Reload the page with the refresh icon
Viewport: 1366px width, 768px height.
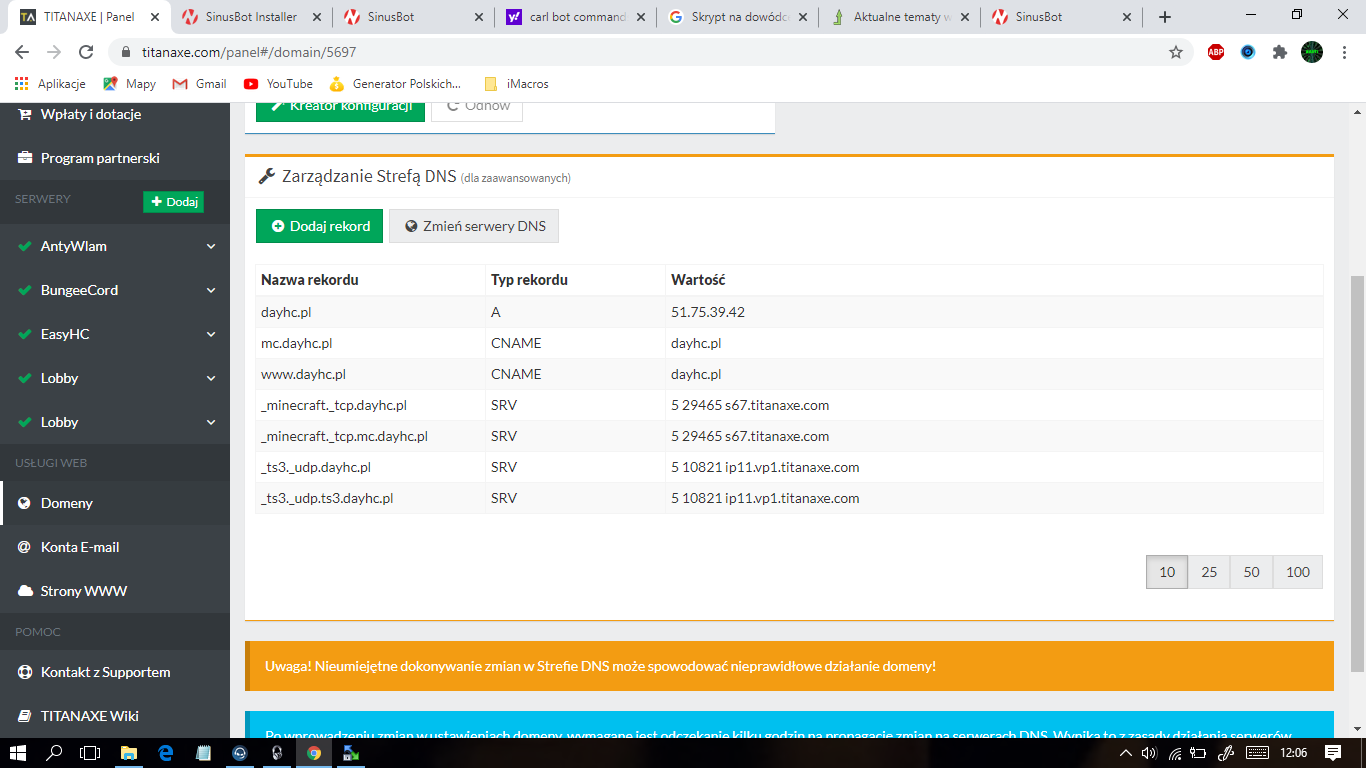click(86, 52)
